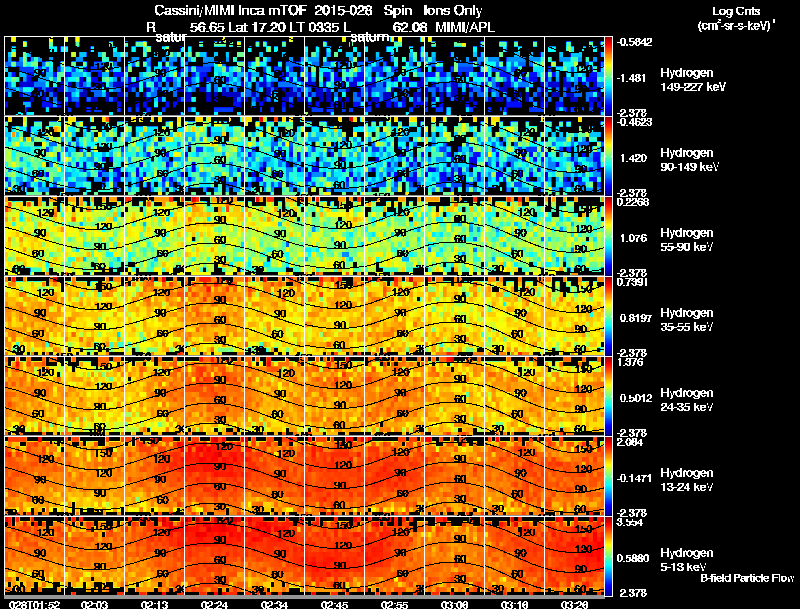Select the radial distance value '56.65'

coord(207,27)
